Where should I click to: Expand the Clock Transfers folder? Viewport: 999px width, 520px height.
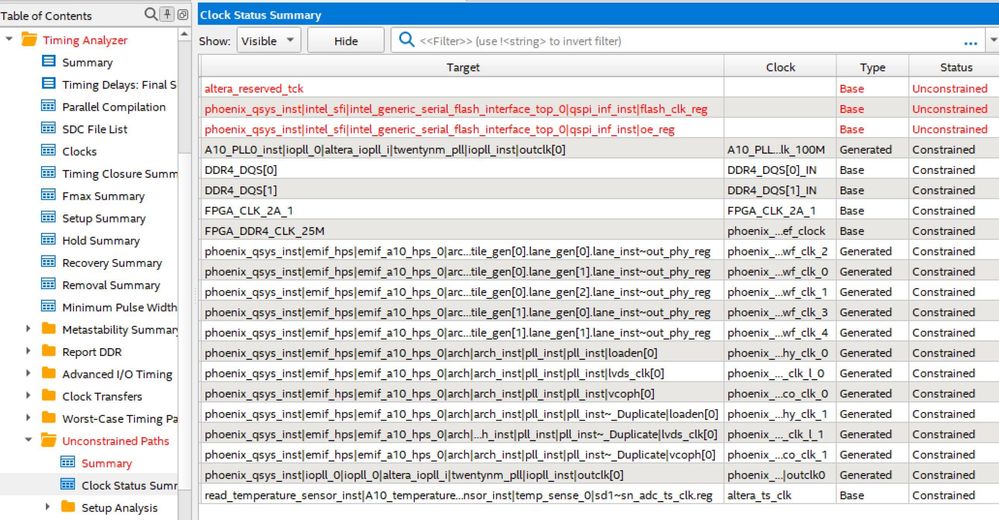[28, 396]
